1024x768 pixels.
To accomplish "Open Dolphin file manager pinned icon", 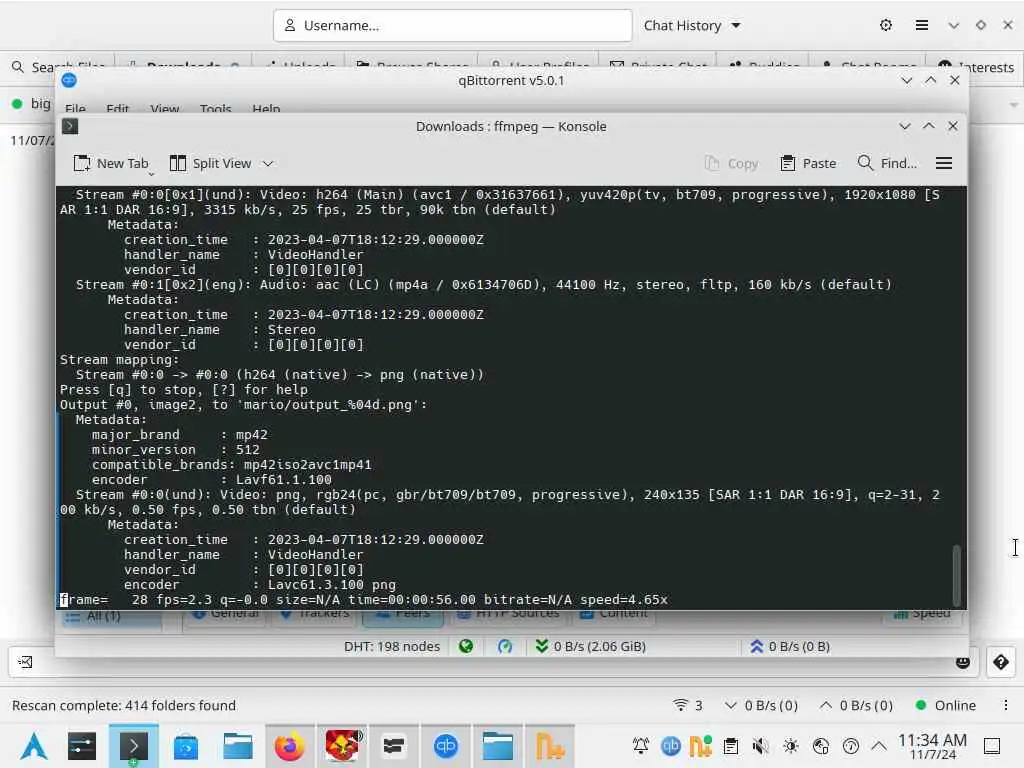I will pyautogui.click(x=237, y=746).
